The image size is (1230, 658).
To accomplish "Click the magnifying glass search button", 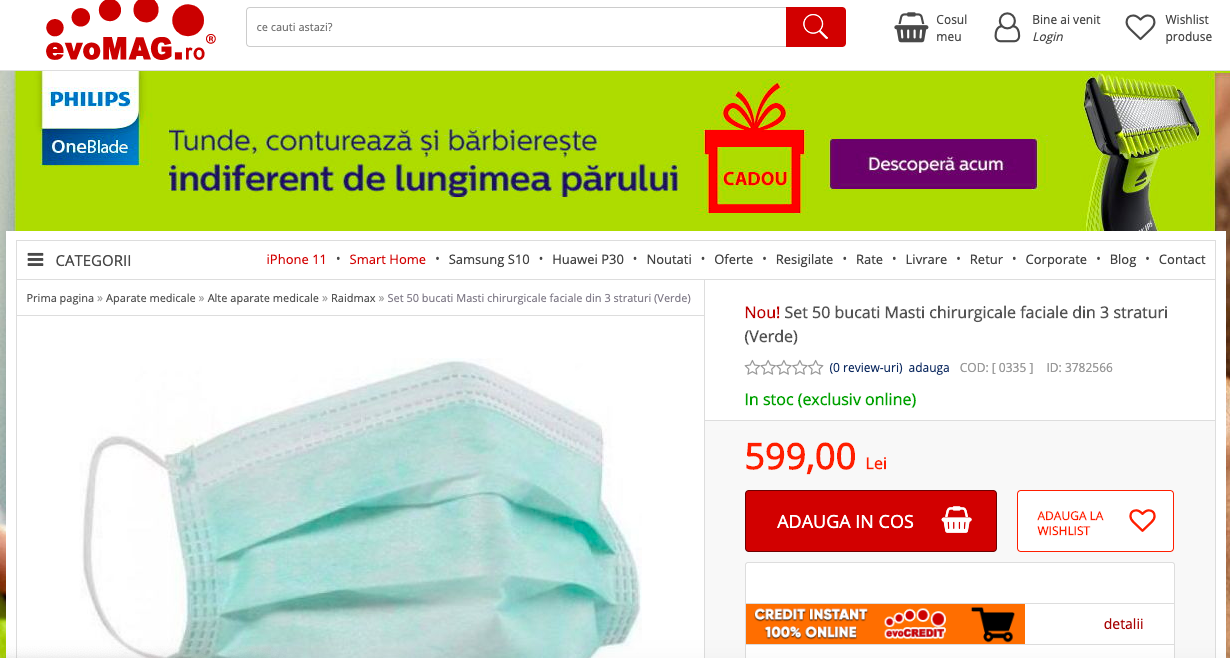I will 815,27.
